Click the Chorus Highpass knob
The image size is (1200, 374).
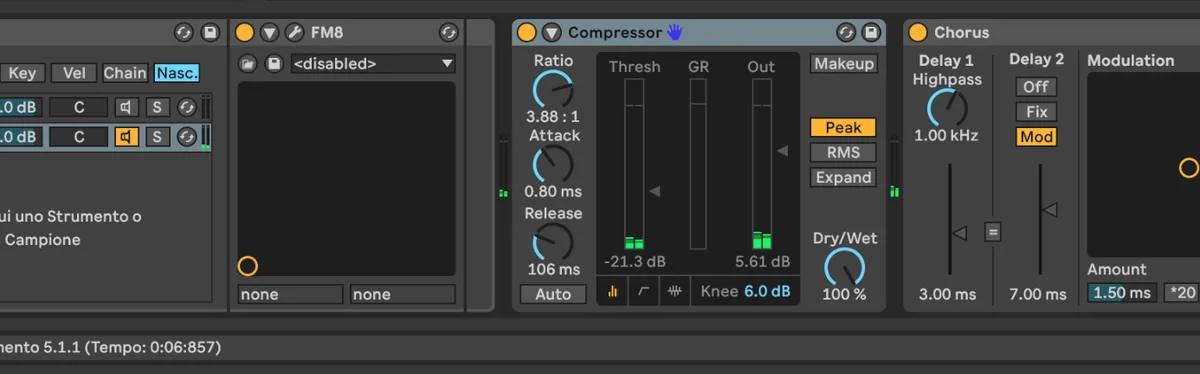point(947,108)
